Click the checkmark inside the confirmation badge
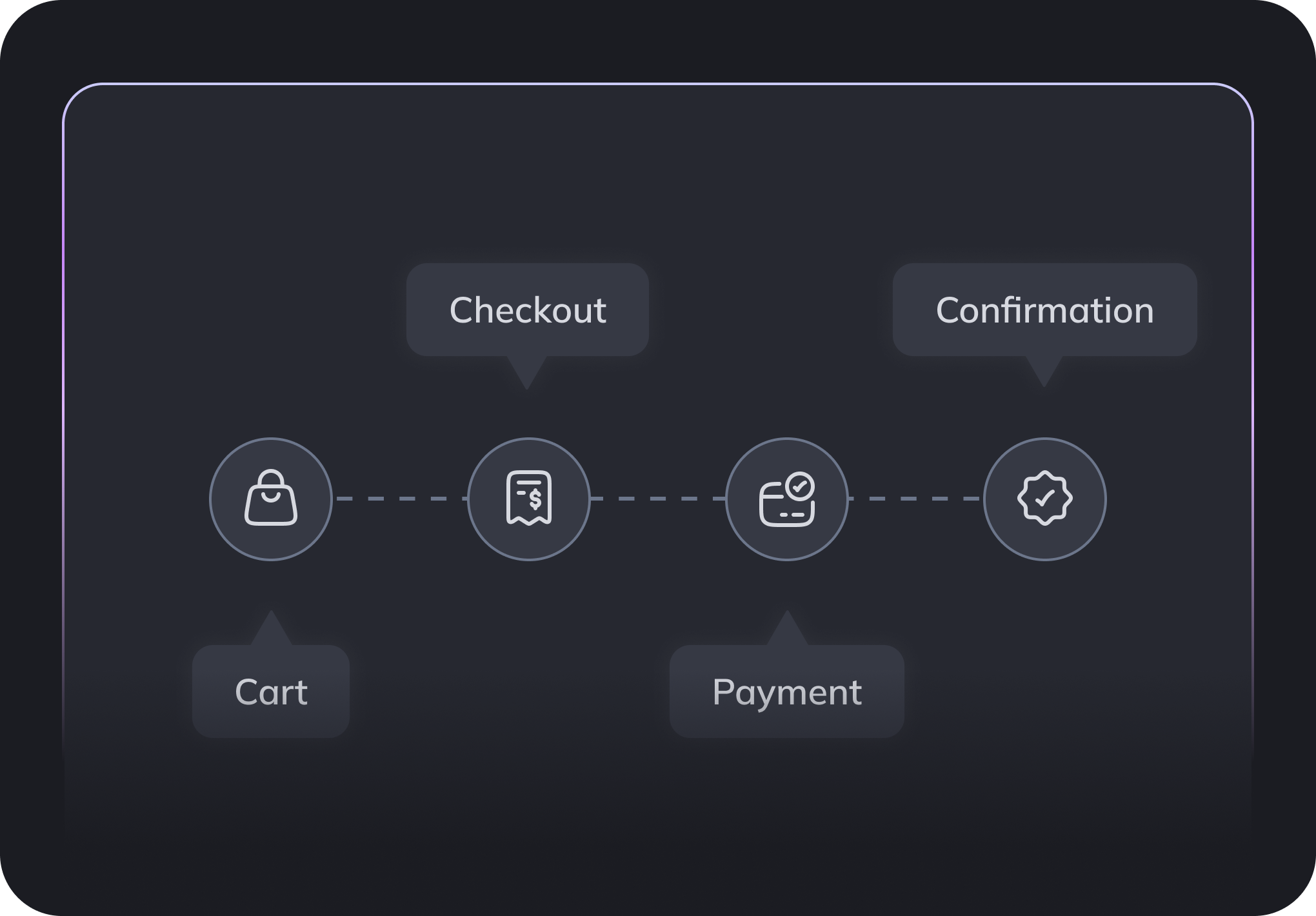The image size is (1316, 916). (1045, 499)
